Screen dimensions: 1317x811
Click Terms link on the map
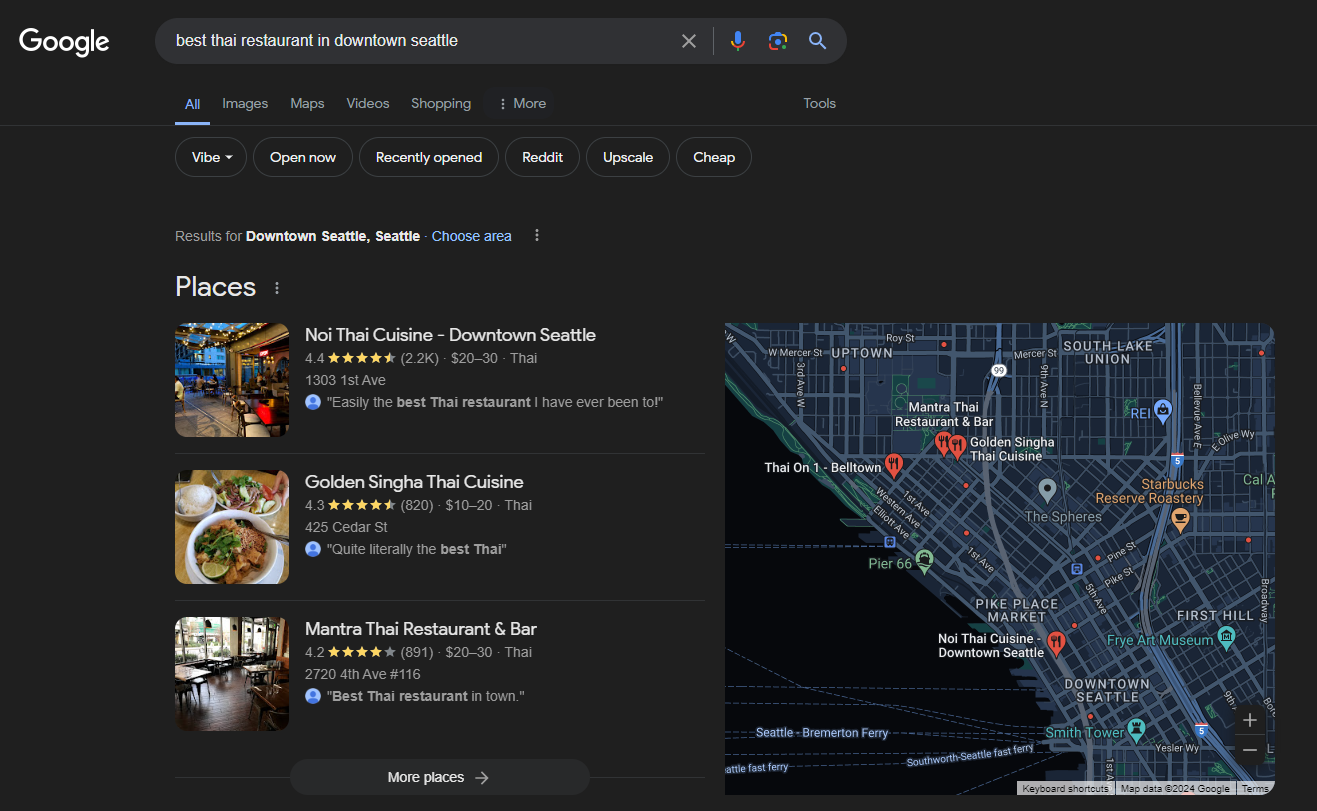point(1255,788)
